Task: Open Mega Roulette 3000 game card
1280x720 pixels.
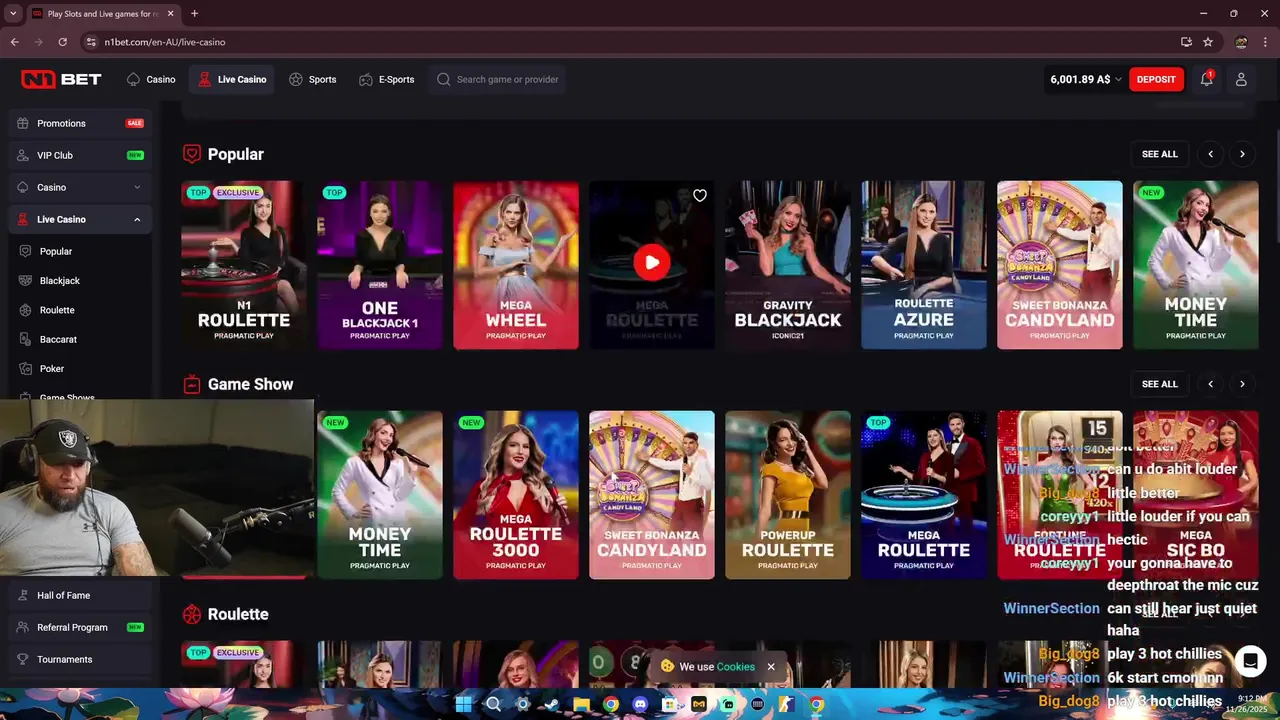Action: point(516,495)
